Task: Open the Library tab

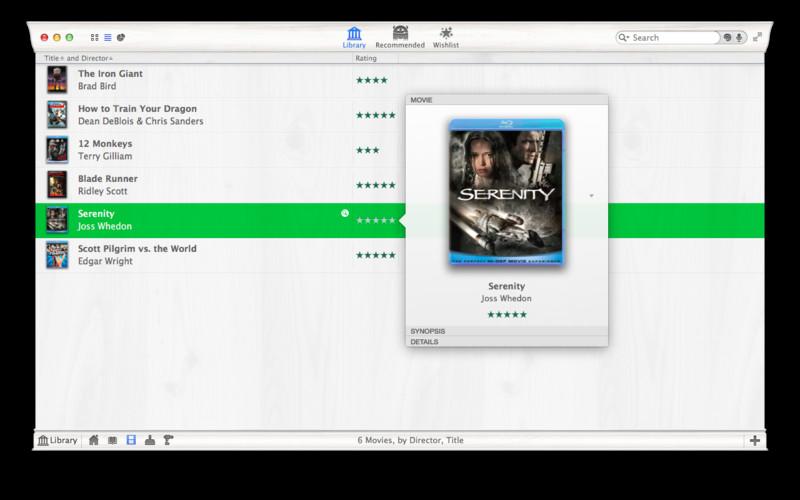Action: [354, 38]
